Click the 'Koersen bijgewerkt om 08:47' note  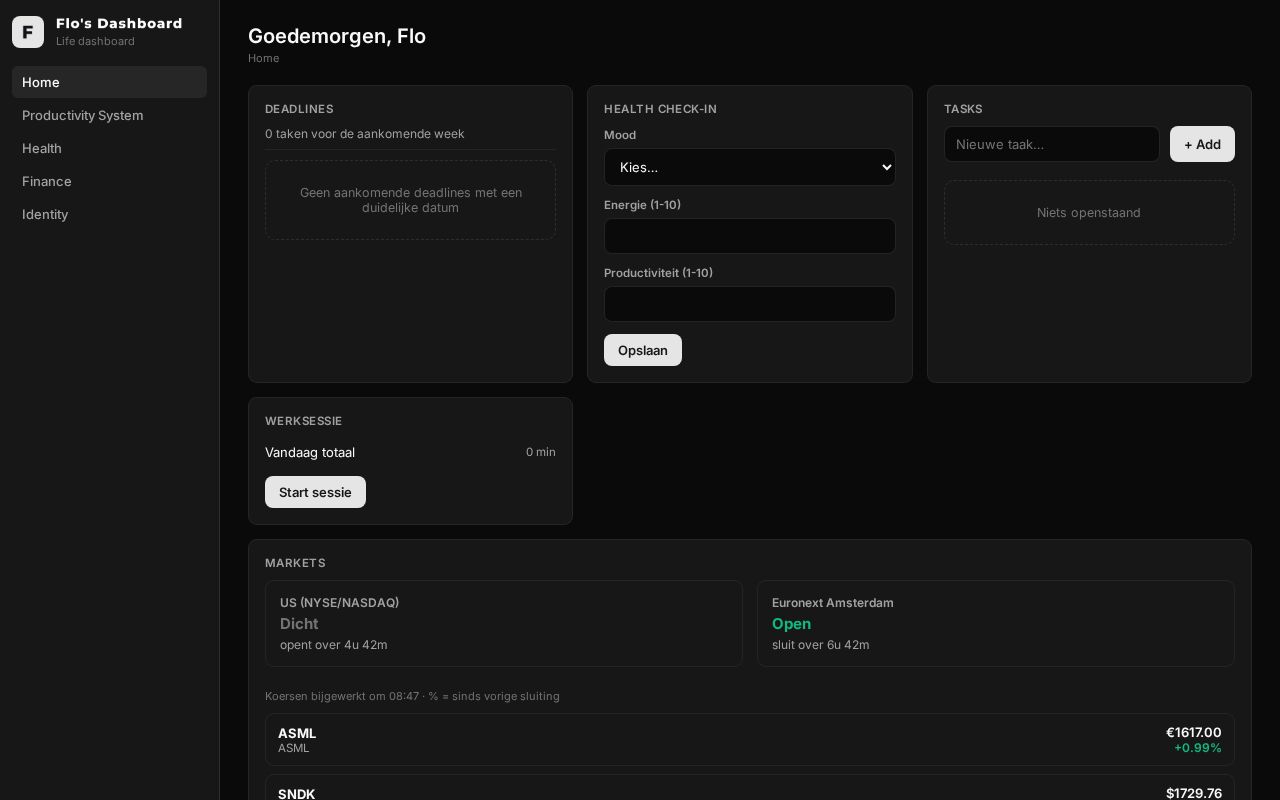click(412, 696)
